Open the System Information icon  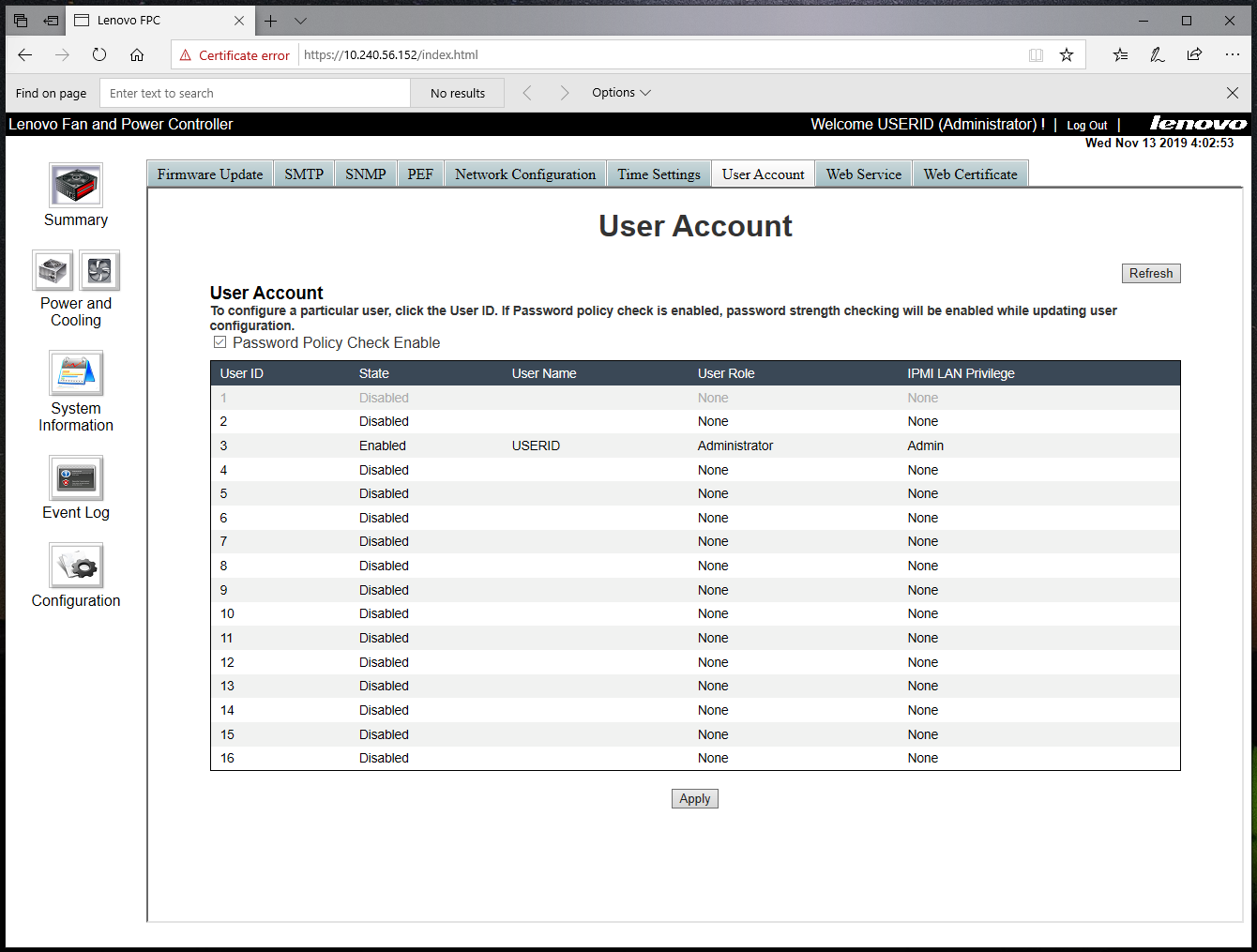click(76, 373)
